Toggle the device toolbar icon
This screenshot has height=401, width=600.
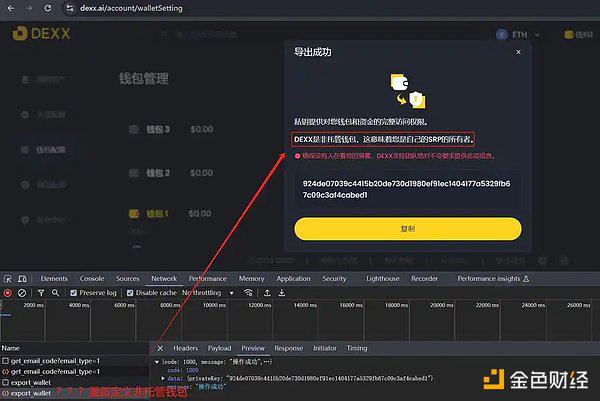22,279
